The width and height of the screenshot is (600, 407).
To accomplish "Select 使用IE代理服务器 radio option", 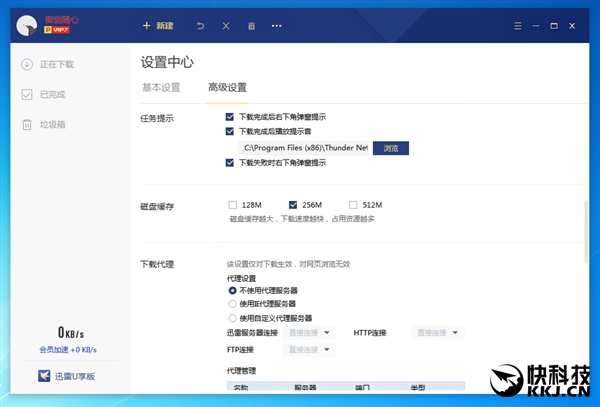I will (232, 304).
